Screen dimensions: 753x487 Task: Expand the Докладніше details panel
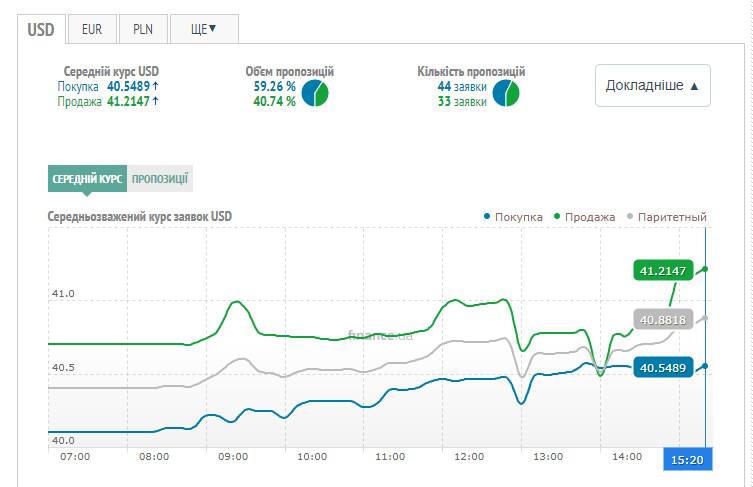[652, 86]
